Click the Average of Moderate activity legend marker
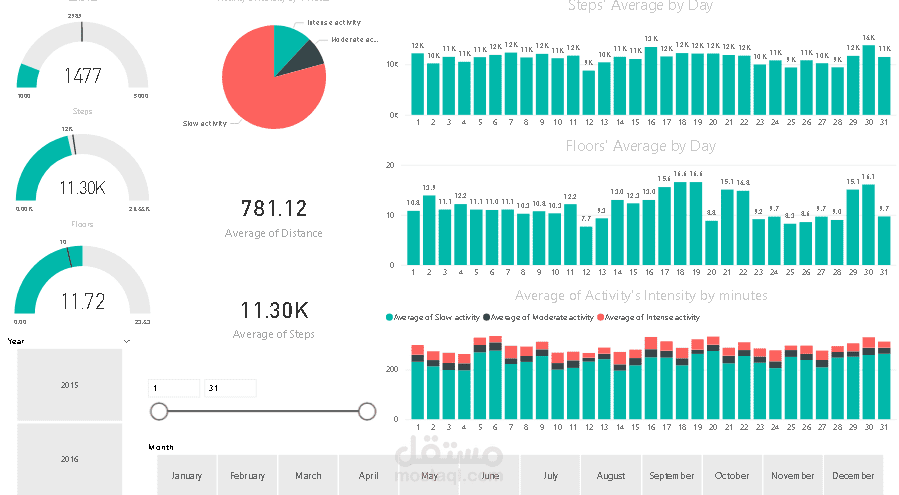The image size is (899, 495). click(487, 317)
